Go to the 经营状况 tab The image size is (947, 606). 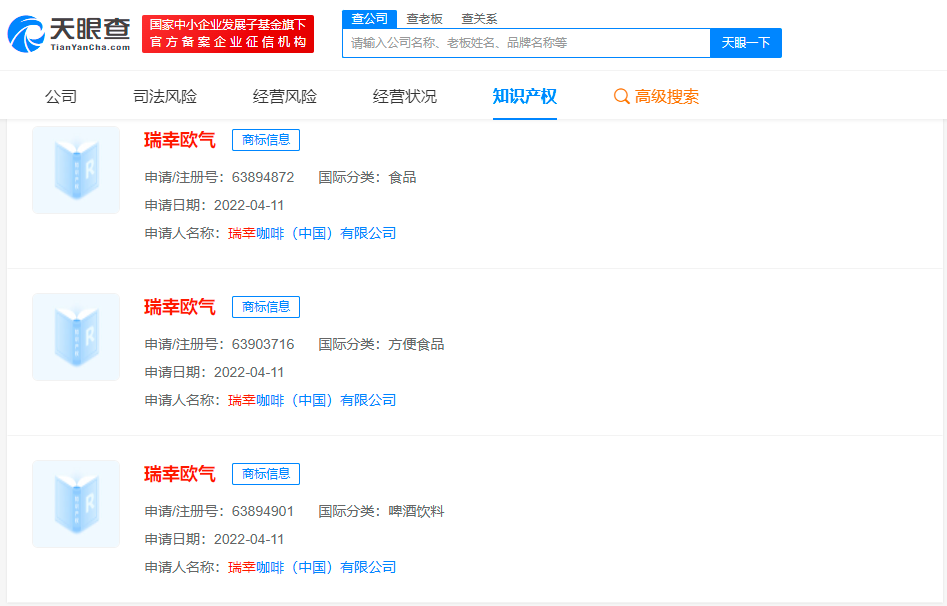point(405,97)
